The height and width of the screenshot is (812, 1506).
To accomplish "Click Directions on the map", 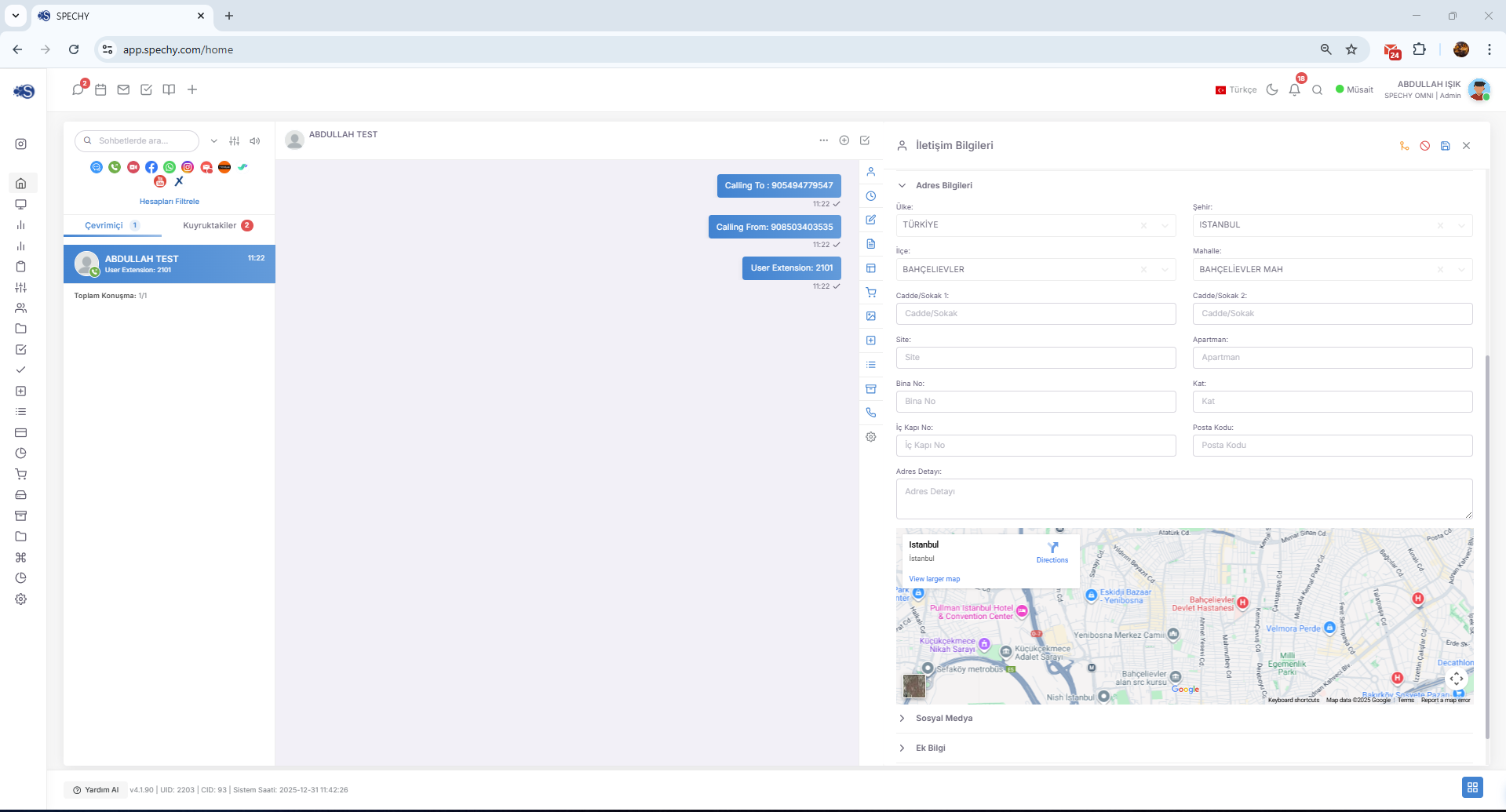I will [x=1052, y=552].
